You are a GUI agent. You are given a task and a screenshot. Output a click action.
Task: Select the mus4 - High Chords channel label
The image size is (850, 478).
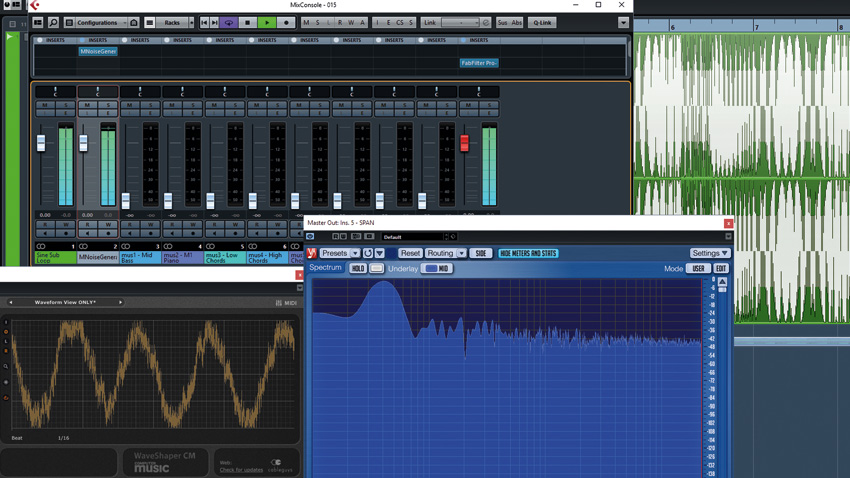coord(267,257)
